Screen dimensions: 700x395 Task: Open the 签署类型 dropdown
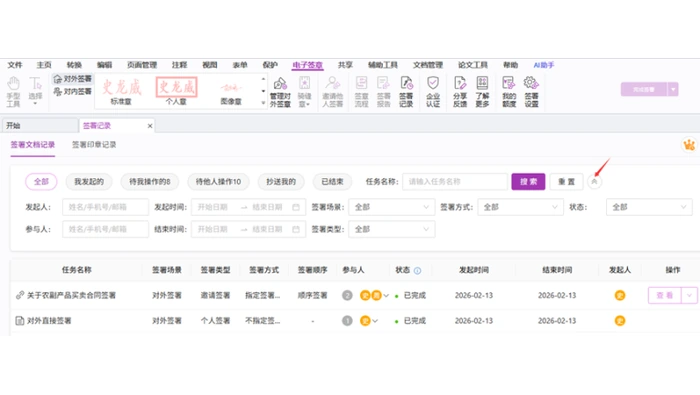392,229
